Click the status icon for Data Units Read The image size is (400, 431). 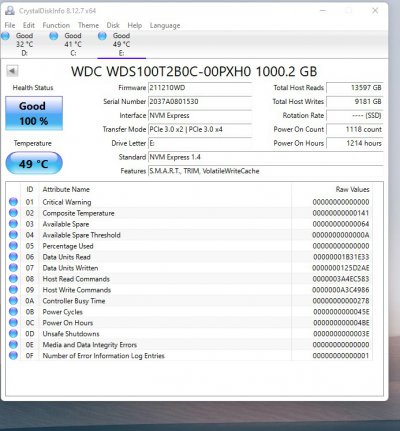tap(13, 257)
